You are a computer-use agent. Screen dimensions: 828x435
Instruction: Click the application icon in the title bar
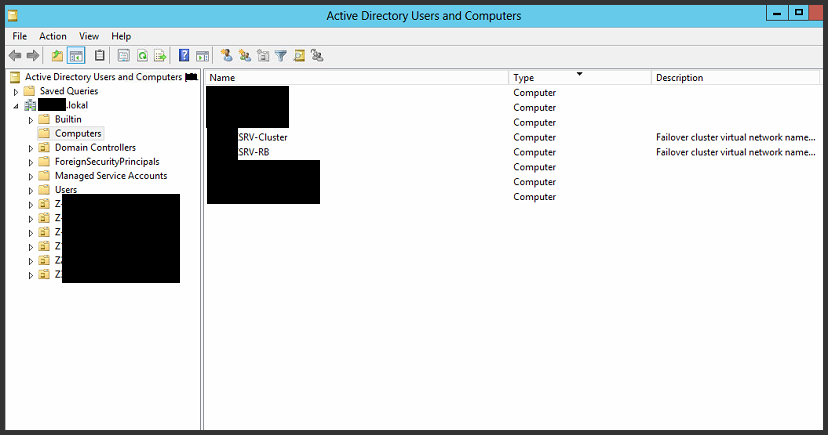(x=13, y=16)
